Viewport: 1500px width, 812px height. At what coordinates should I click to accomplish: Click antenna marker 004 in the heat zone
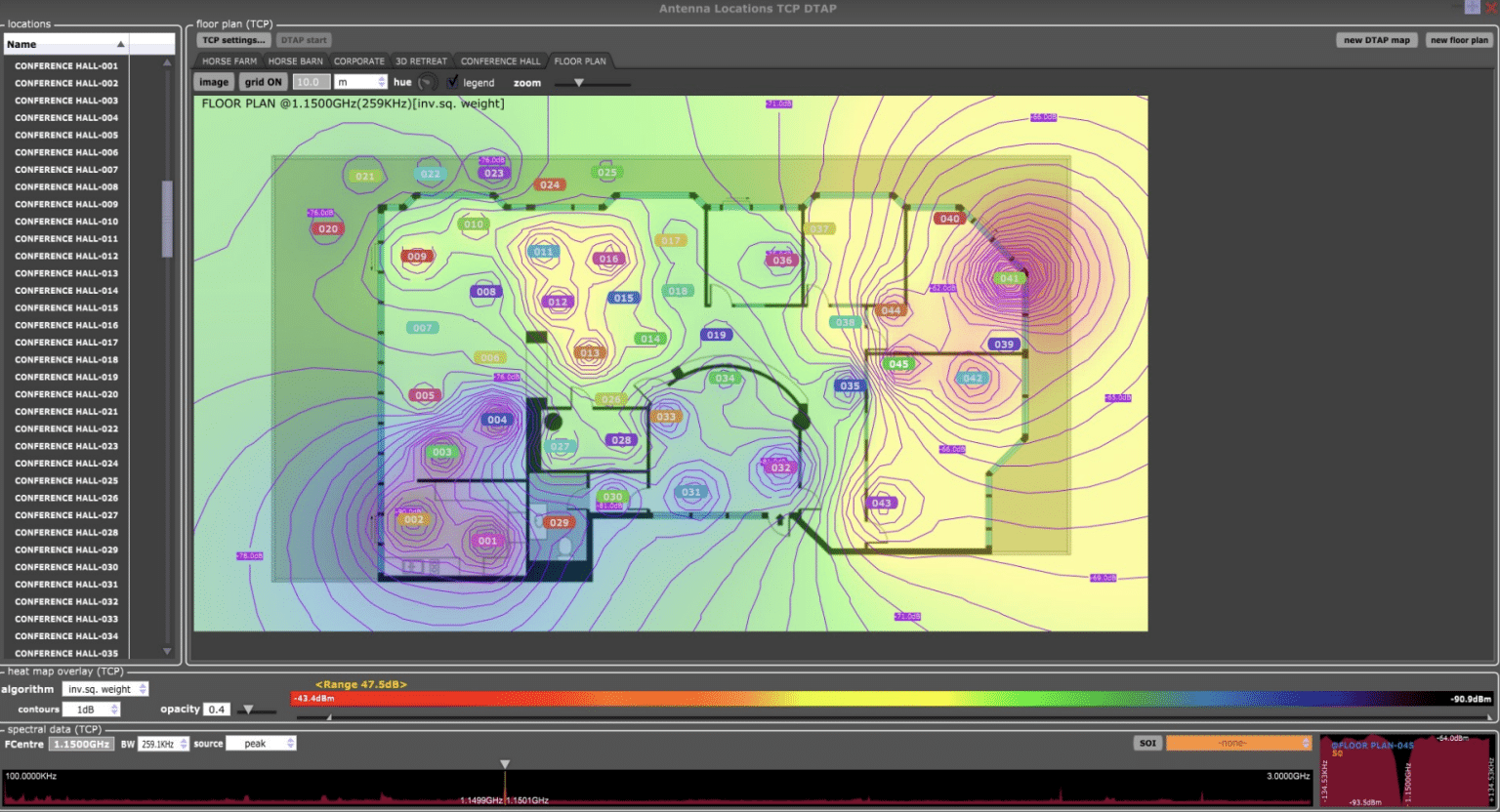[497, 419]
